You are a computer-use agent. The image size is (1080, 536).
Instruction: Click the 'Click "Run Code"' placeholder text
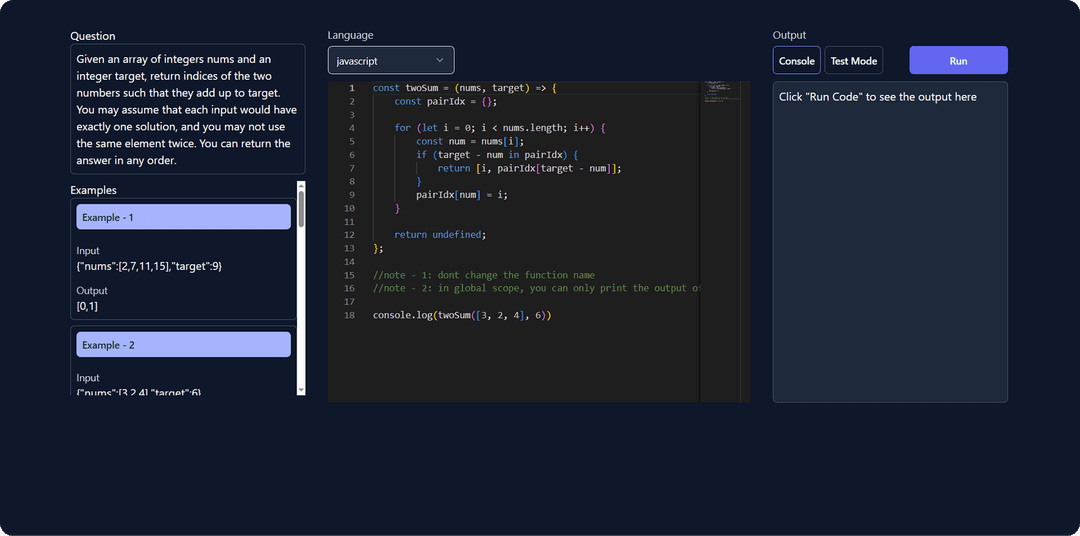coord(878,97)
